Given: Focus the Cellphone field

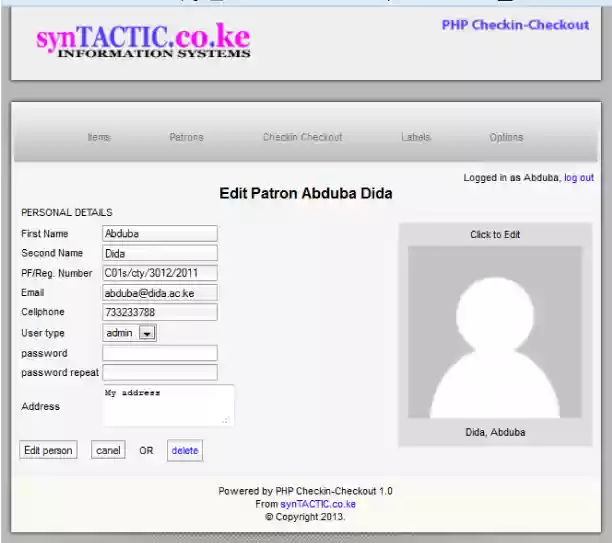Looking at the screenshot, I should (x=160, y=312).
